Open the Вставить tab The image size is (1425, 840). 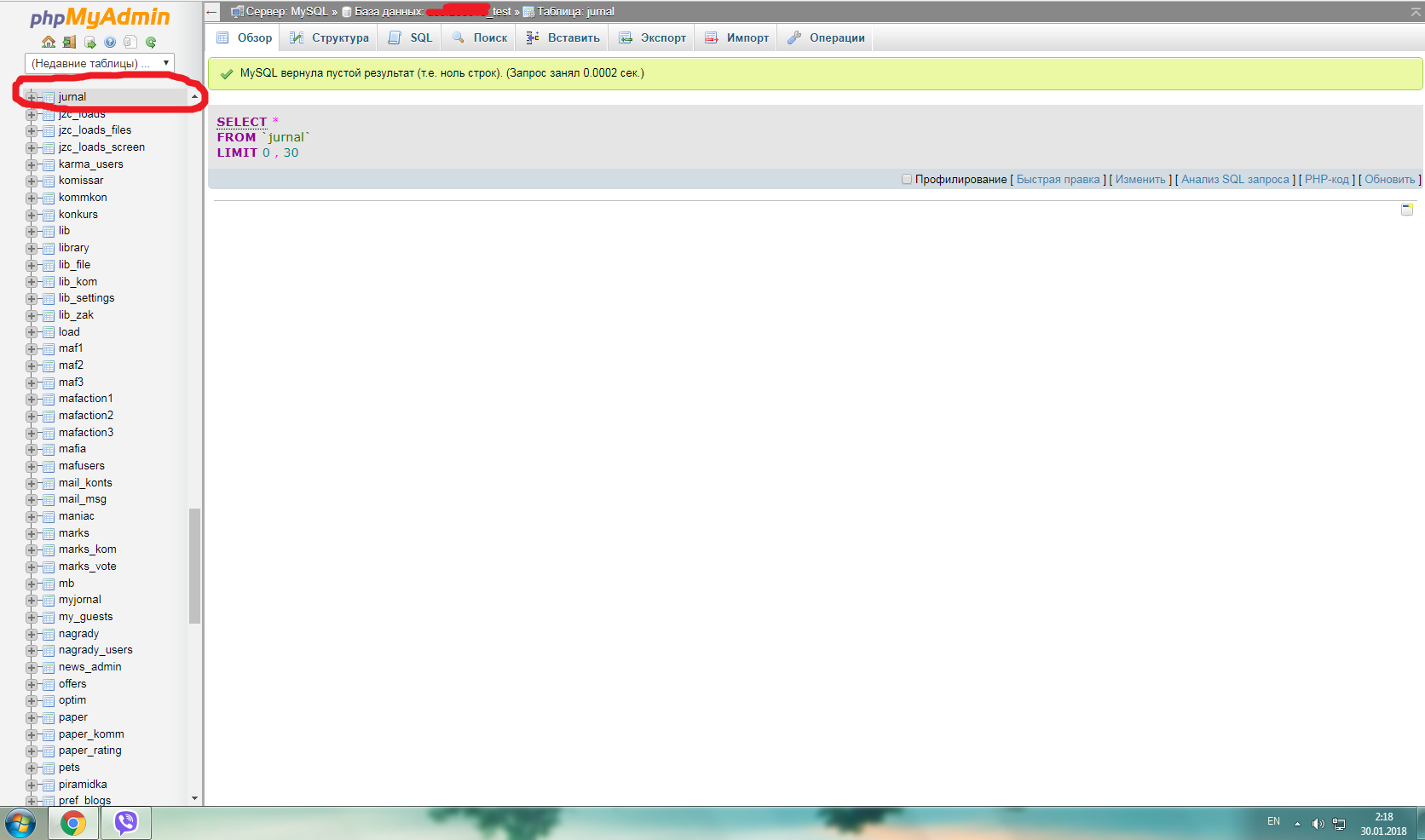tap(562, 37)
